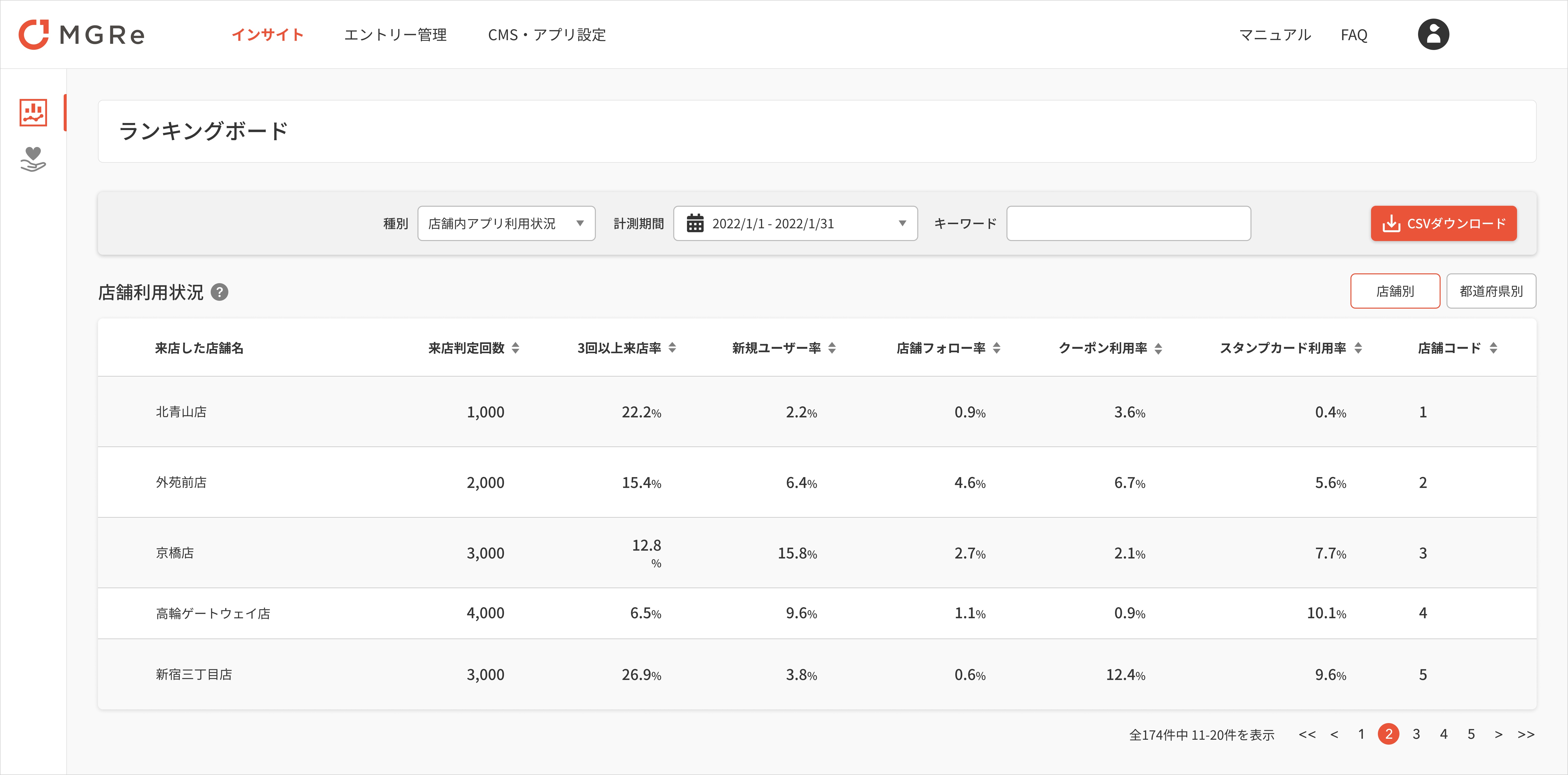Screen dimensions: 1568x775
Task: Open the analytics chart sidebar icon
Action: [33, 112]
